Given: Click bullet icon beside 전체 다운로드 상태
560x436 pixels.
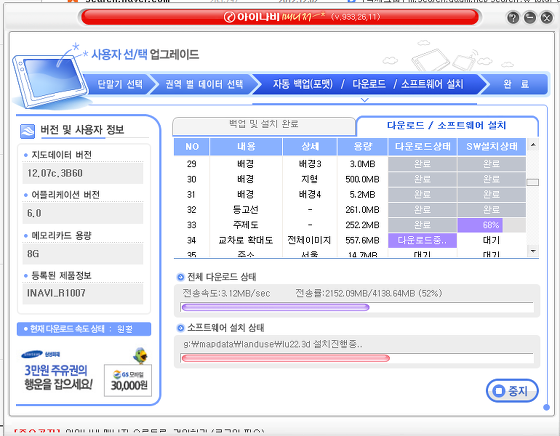Looking at the screenshot, I should (x=180, y=277).
